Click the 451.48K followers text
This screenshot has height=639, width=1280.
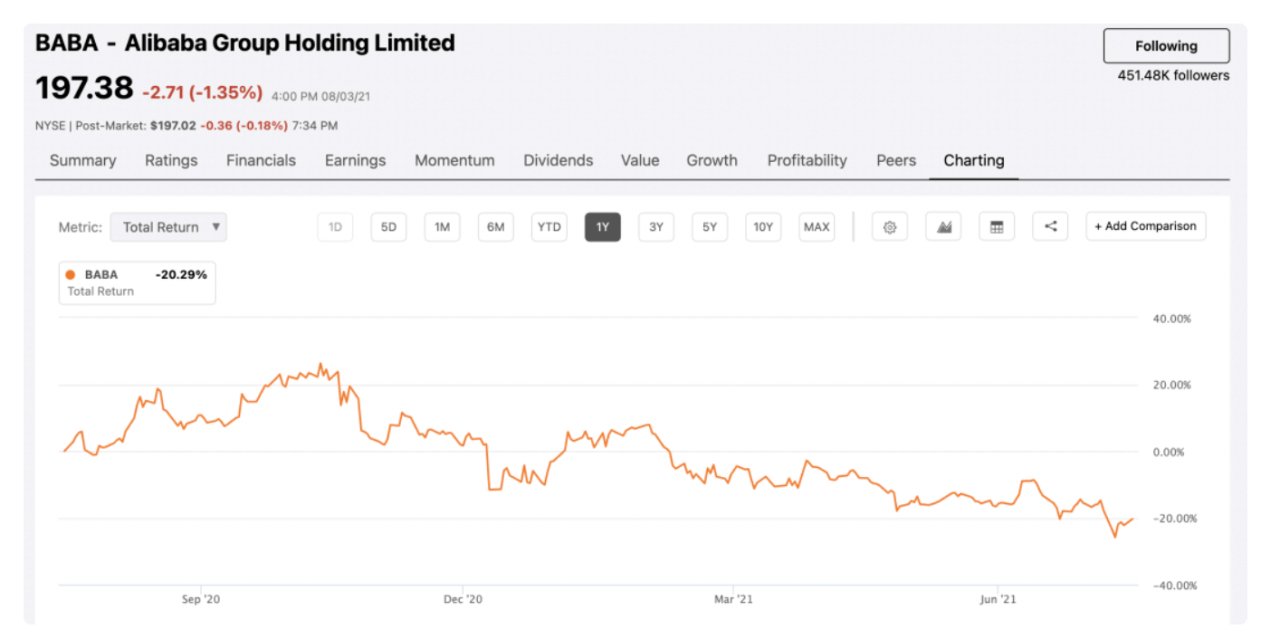[x=1174, y=76]
